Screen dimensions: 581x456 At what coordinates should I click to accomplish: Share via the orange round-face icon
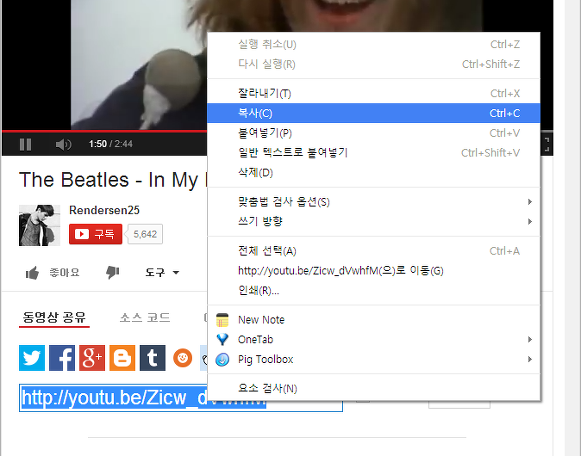183,358
